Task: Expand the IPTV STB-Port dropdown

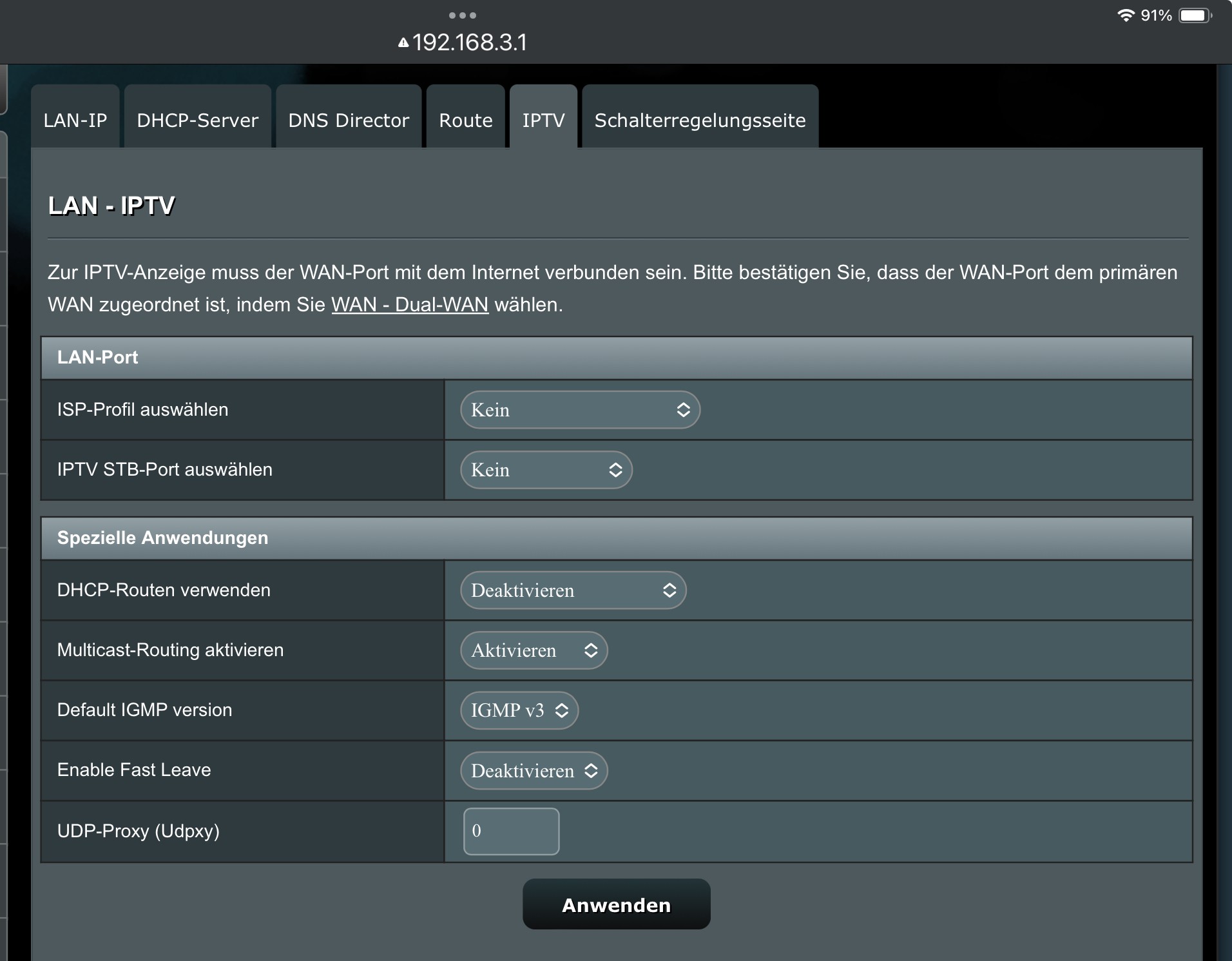Action: (x=546, y=470)
